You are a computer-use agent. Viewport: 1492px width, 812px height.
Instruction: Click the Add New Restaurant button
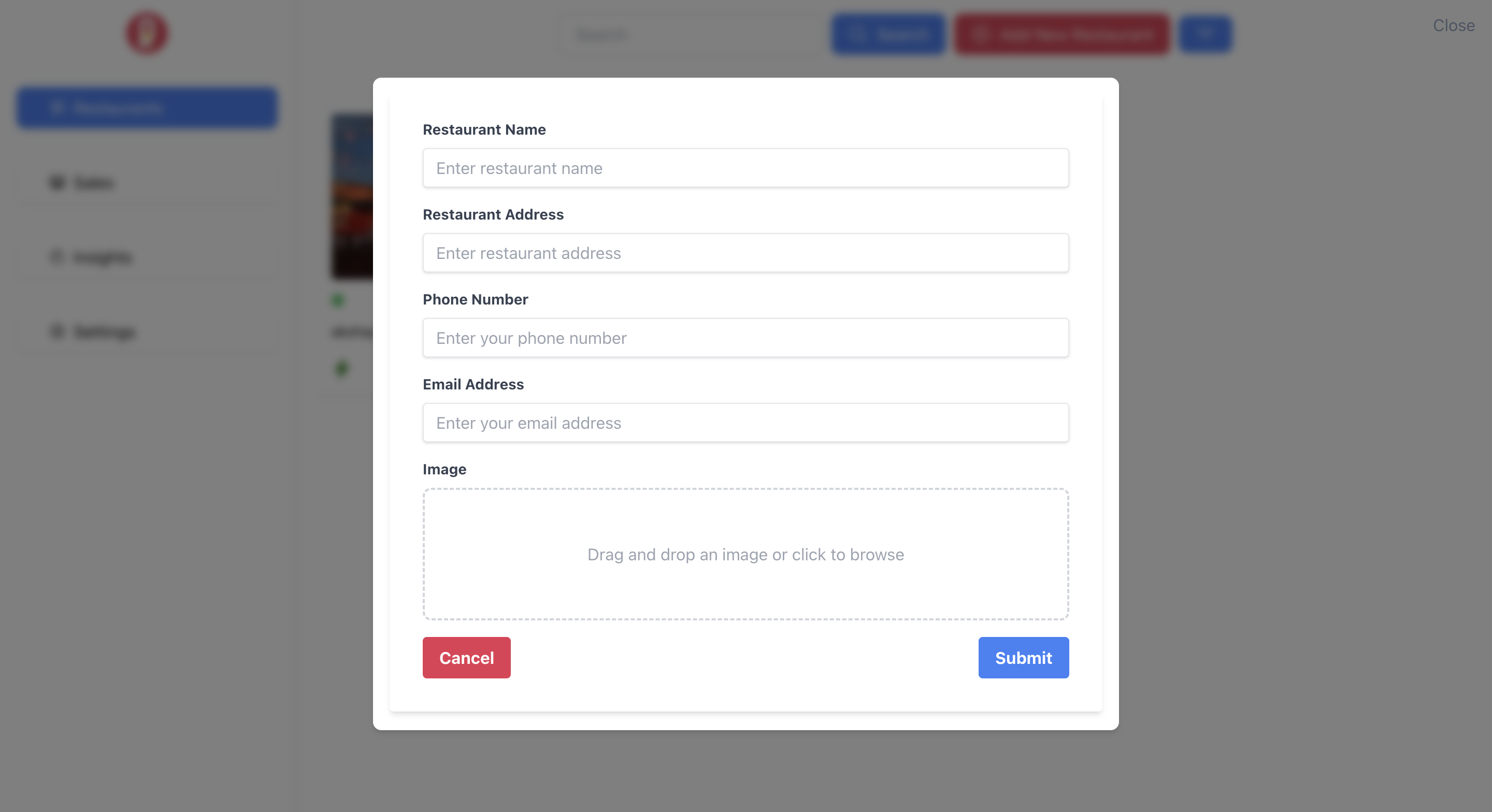pyautogui.click(x=1061, y=34)
